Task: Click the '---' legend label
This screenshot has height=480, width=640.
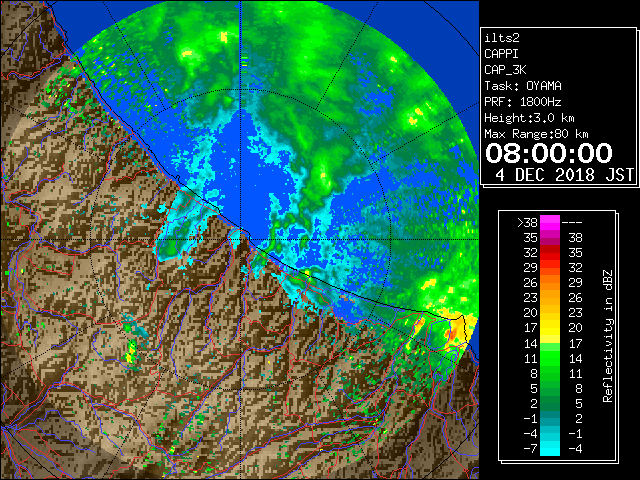Action: tap(572, 222)
